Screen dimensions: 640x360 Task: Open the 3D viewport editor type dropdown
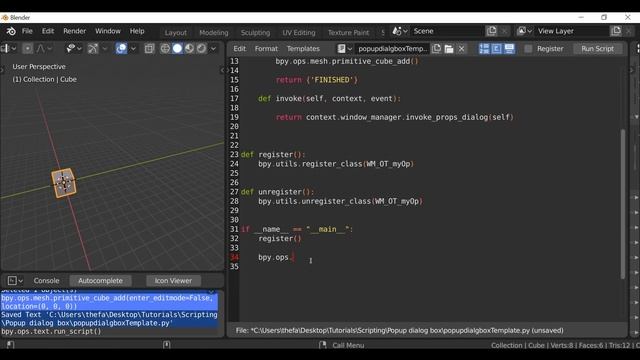pos(8,49)
